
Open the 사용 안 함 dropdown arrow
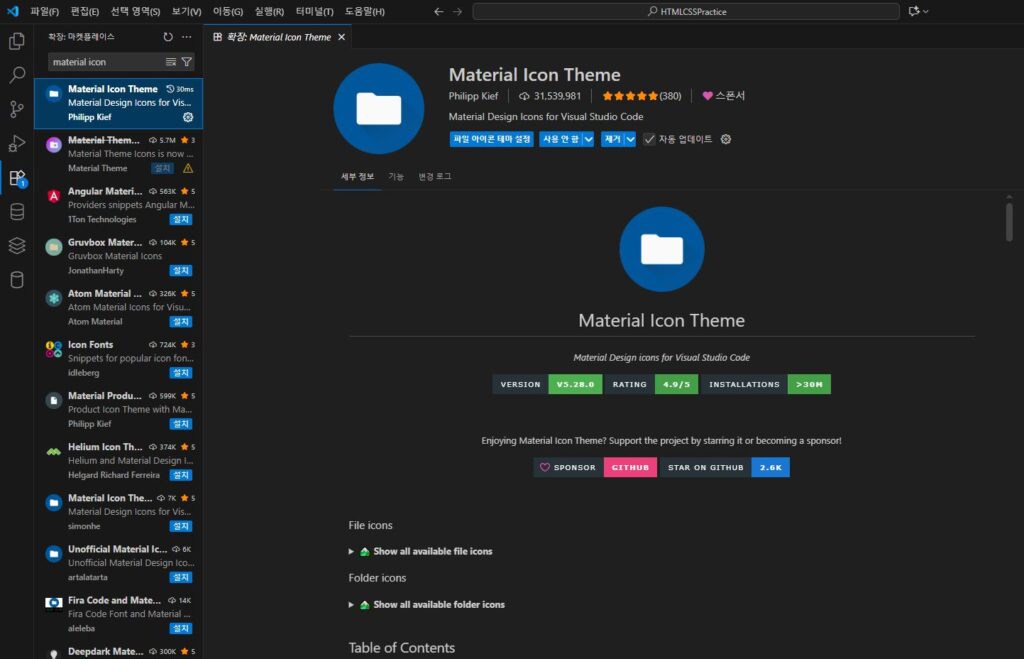tap(588, 139)
